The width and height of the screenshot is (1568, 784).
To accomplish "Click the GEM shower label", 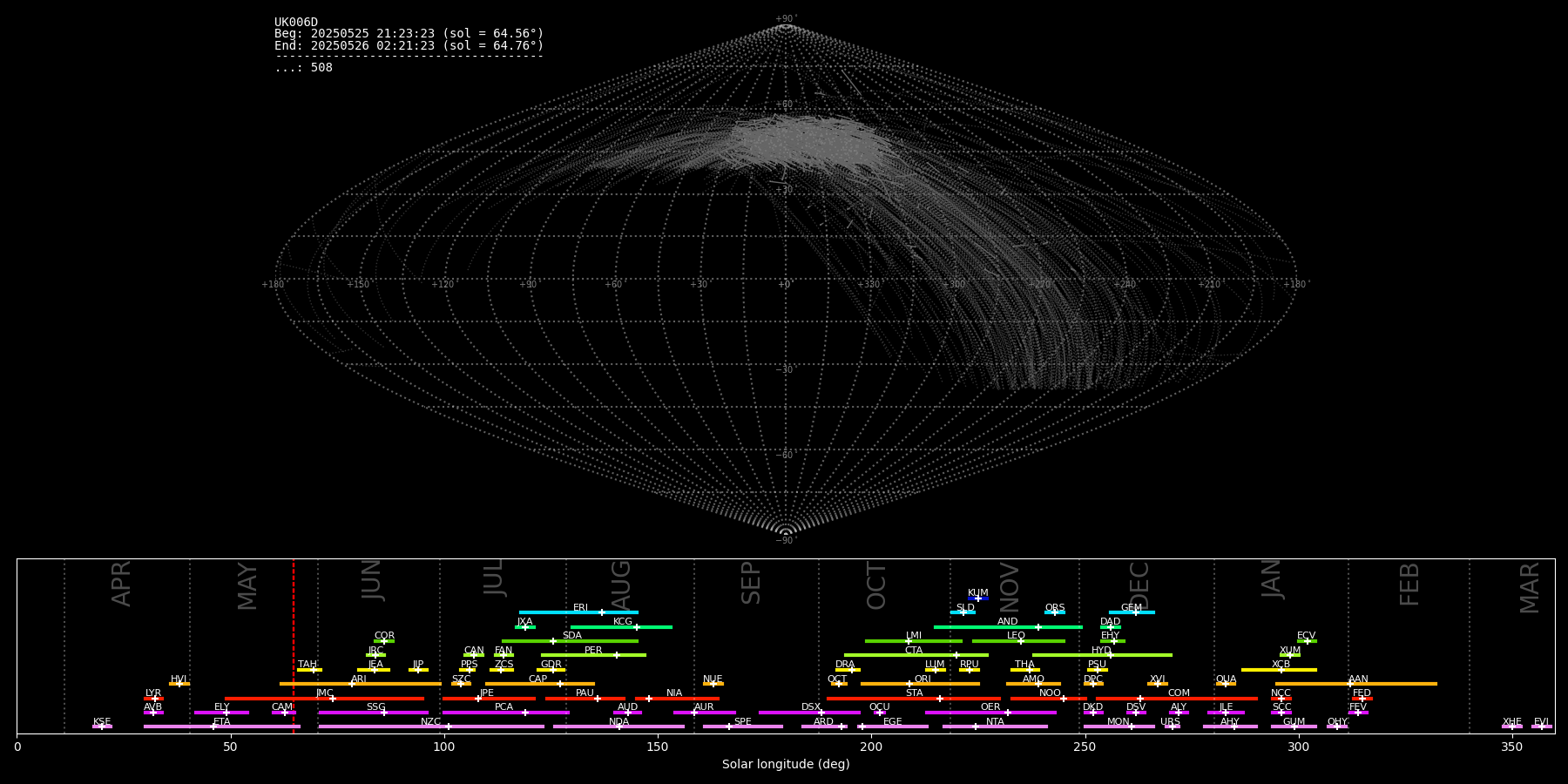I will click(1132, 608).
